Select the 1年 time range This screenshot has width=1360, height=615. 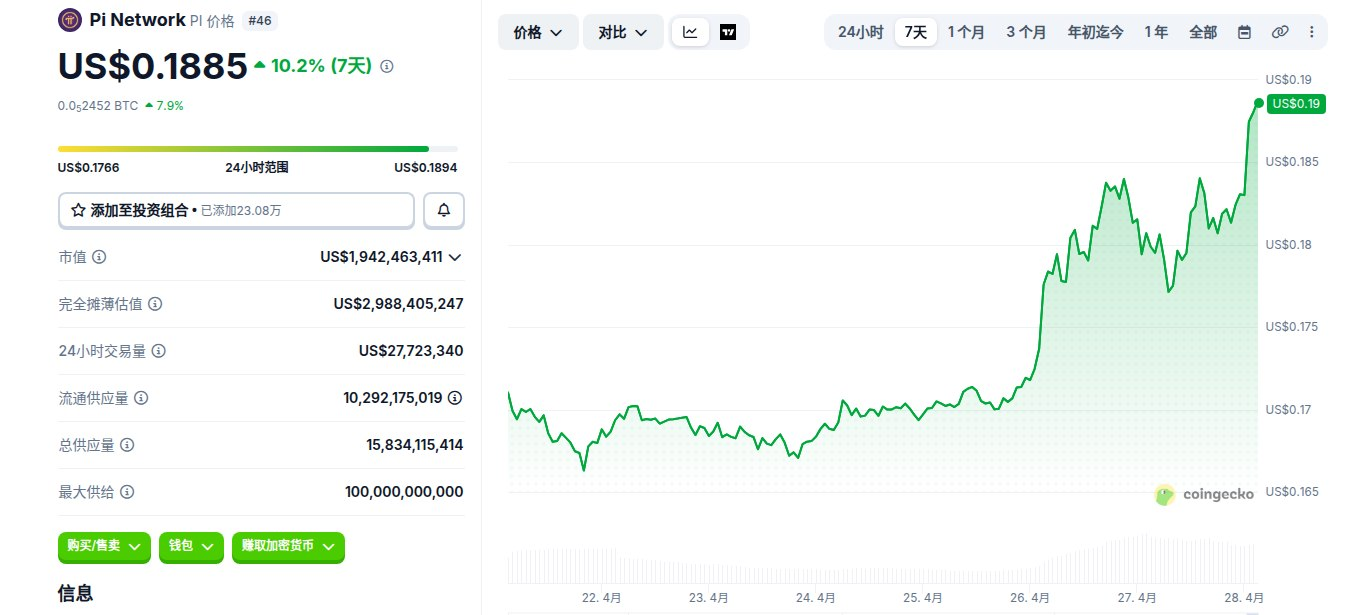1156,32
